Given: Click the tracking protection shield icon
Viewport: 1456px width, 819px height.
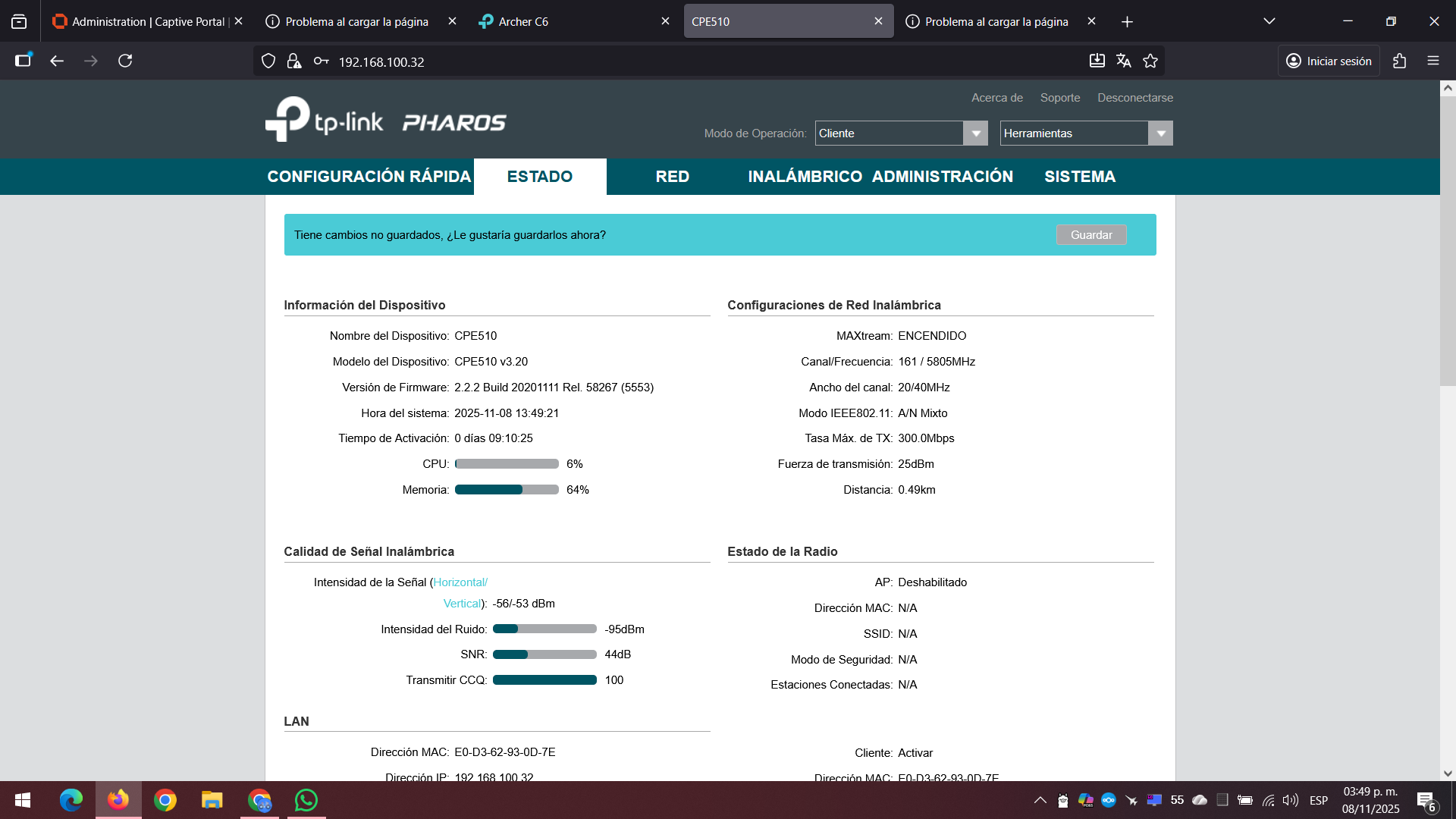Looking at the screenshot, I should click(x=268, y=61).
